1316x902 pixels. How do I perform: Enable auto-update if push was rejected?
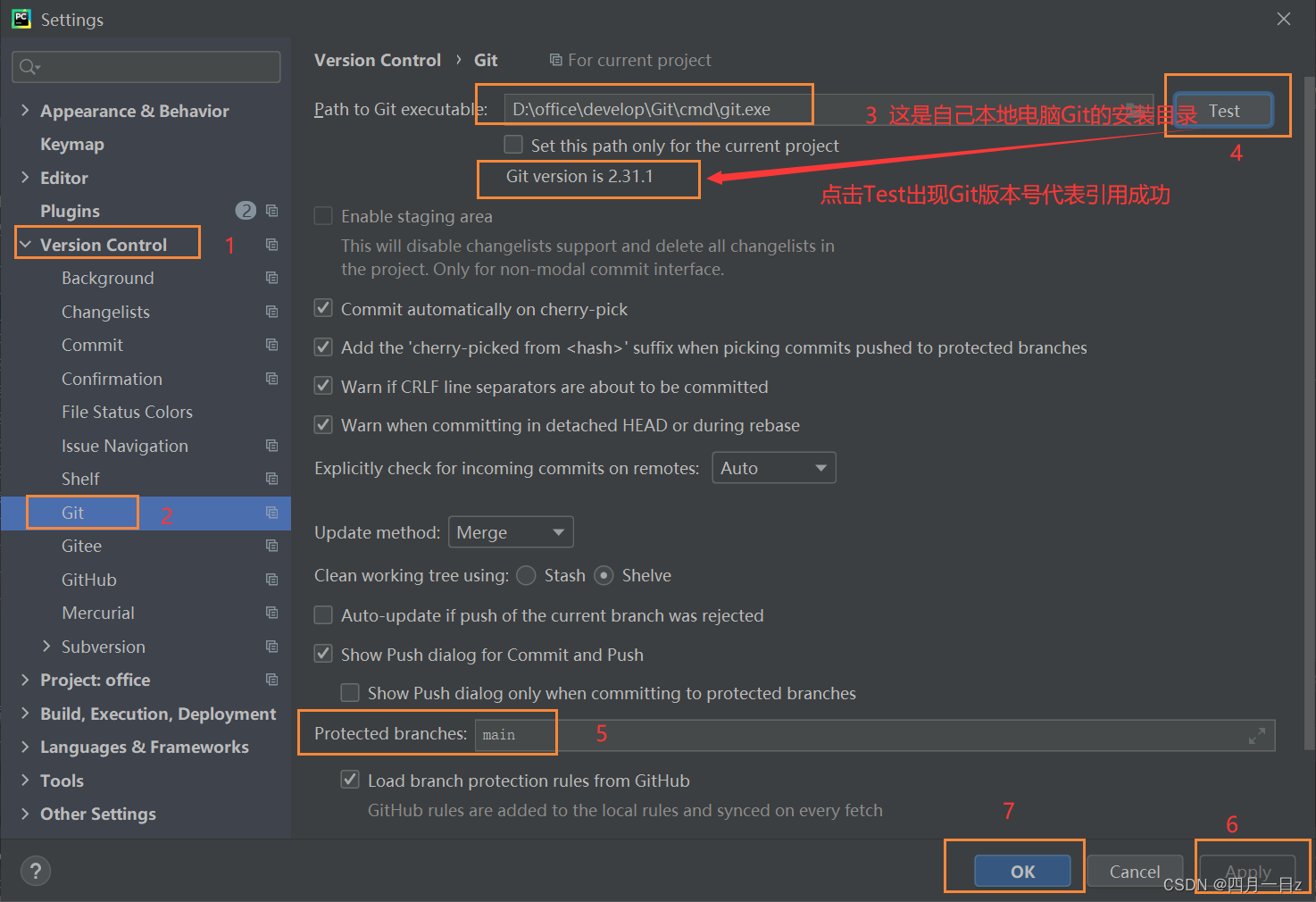pos(323,615)
